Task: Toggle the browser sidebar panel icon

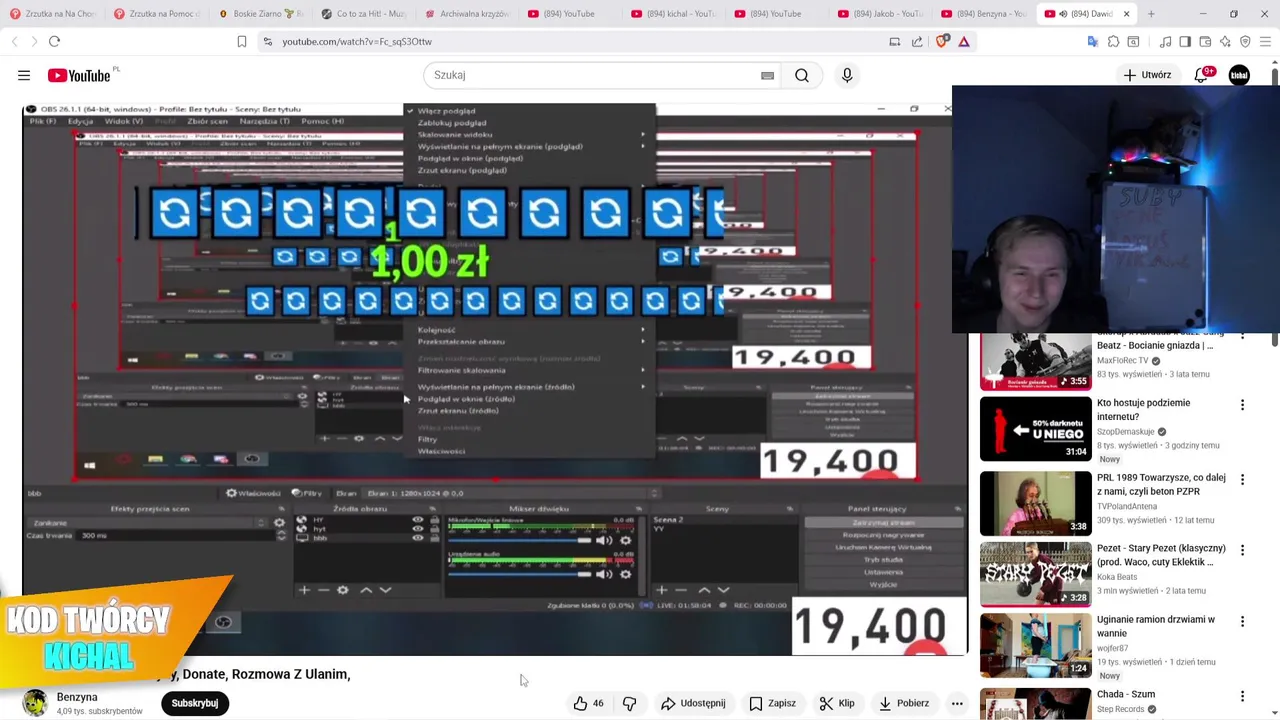Action: click(x=1185, y=41)
